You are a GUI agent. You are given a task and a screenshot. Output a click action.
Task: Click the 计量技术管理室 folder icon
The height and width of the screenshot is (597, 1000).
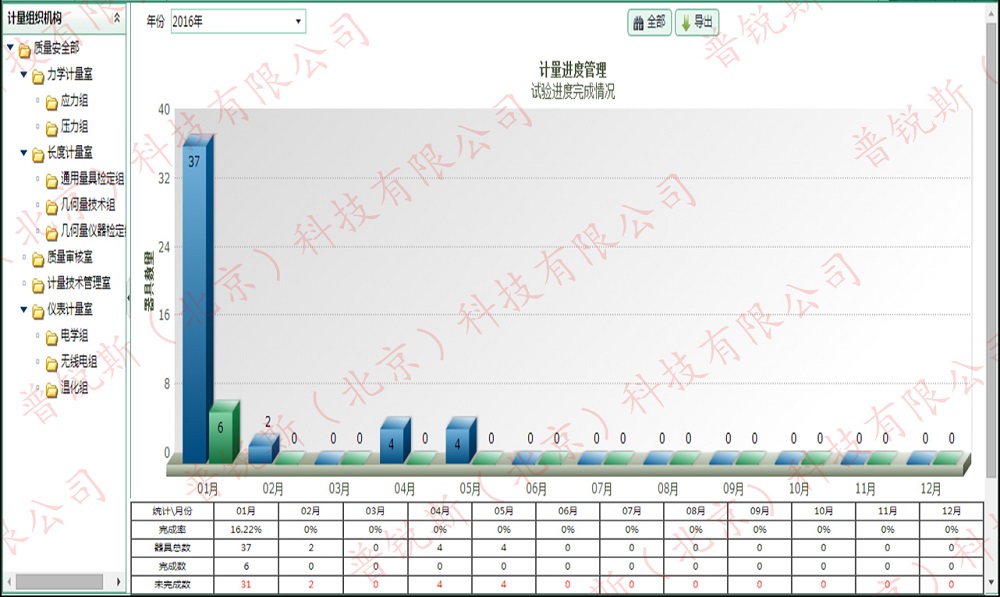coord(38,284)
